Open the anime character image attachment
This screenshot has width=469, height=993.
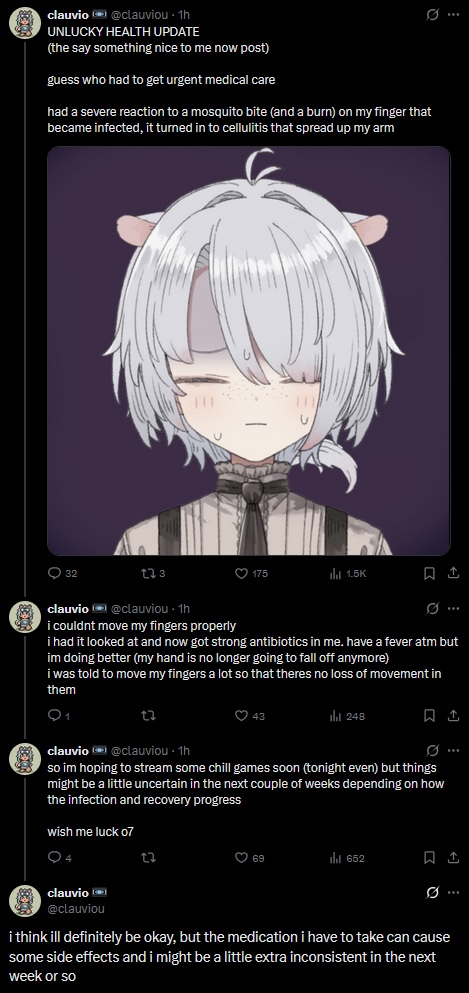tap(249, 351)
